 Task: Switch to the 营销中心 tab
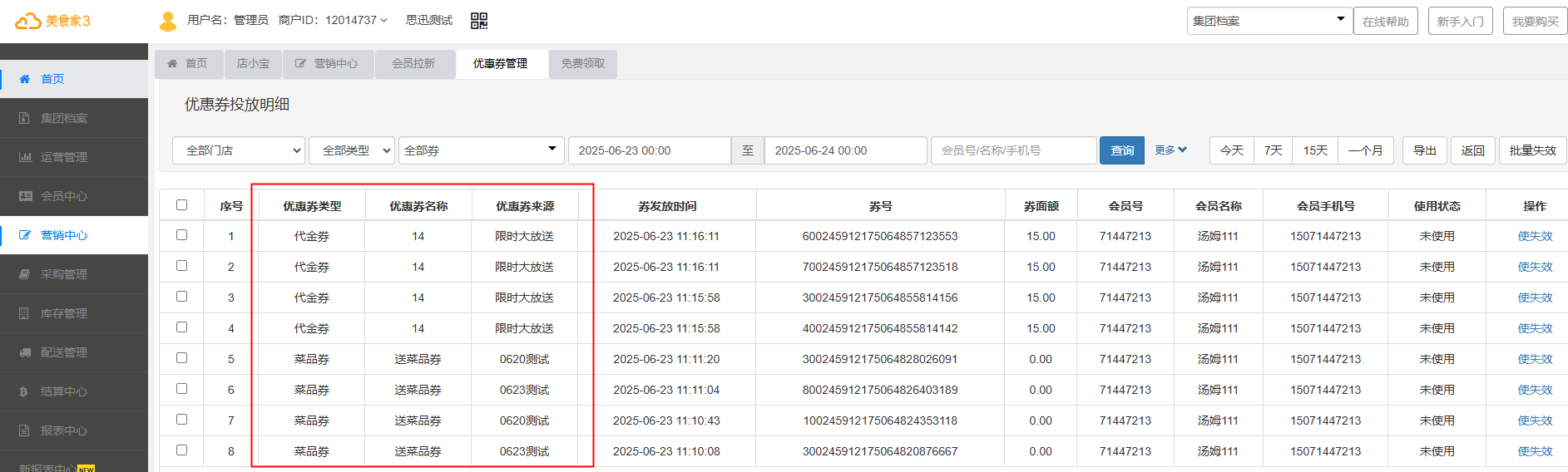pos(328,64)
